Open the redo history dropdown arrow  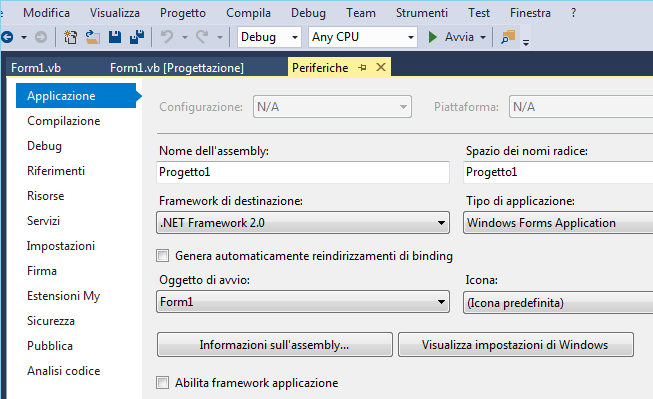[220, 37]
